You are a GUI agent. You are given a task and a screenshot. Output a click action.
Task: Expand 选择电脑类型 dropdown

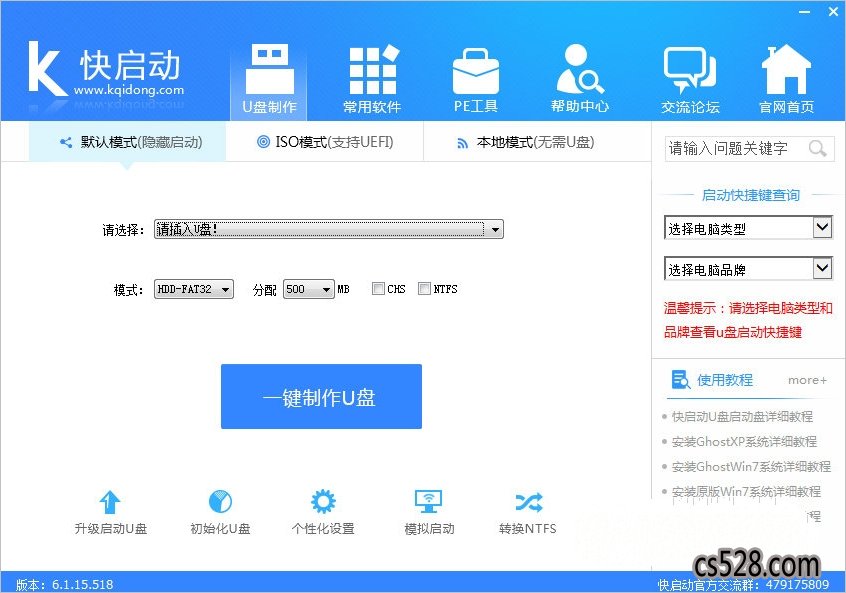748,228
